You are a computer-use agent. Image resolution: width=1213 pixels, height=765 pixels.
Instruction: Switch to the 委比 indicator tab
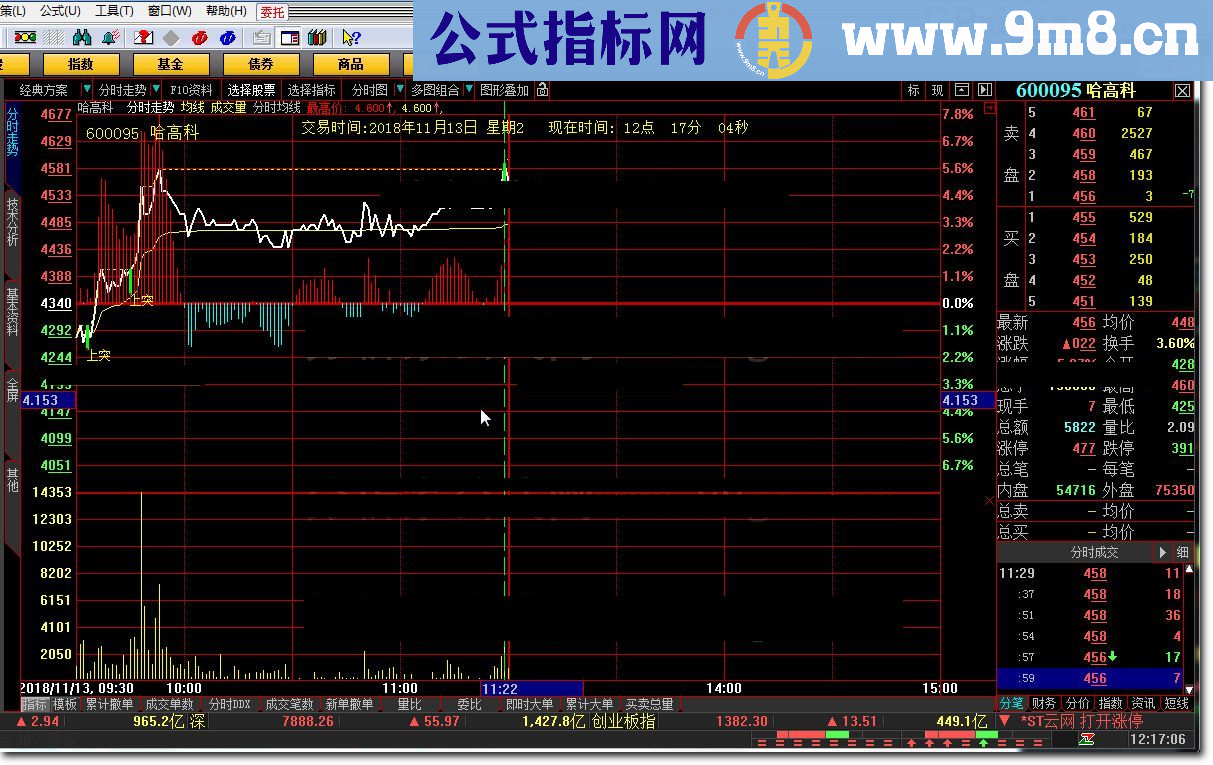[469, 704]
